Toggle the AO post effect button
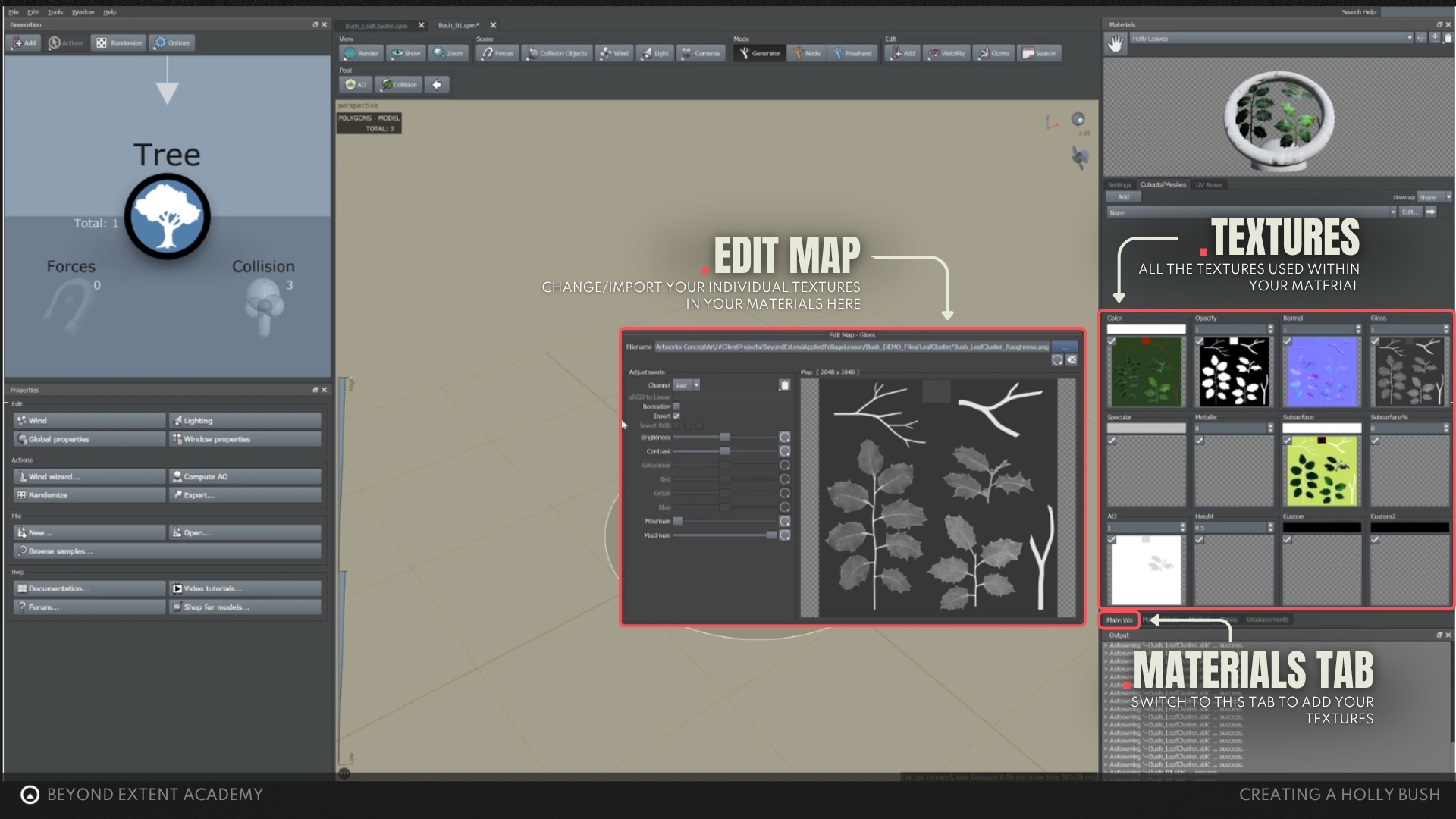This screenshot has height=819, width=1456. (x=356, y=85)
